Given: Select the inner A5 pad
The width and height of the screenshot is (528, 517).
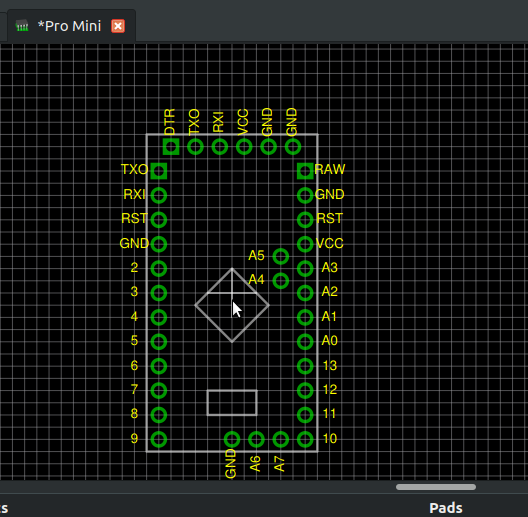Looking at the screenshot, I should 281,256.
